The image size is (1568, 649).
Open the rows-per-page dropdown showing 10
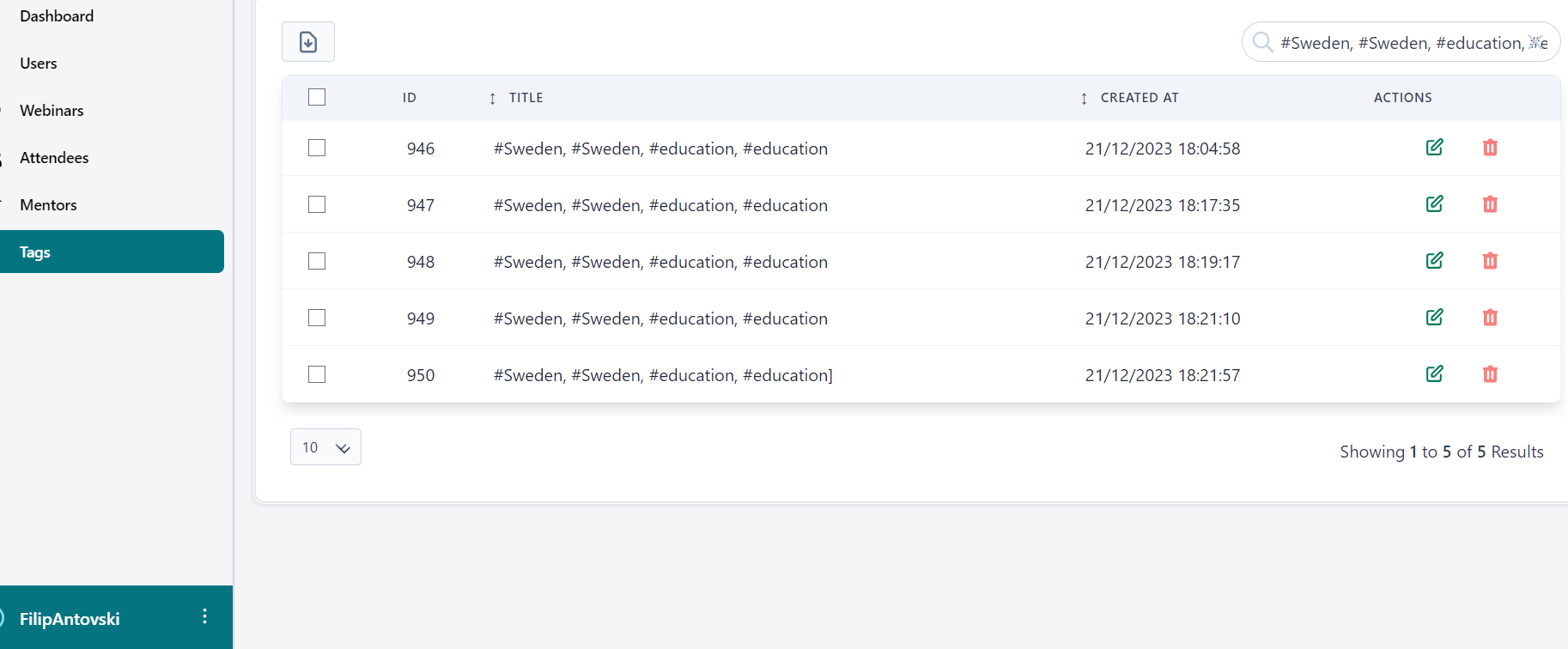pyautogui.click(x=325, y=447)
